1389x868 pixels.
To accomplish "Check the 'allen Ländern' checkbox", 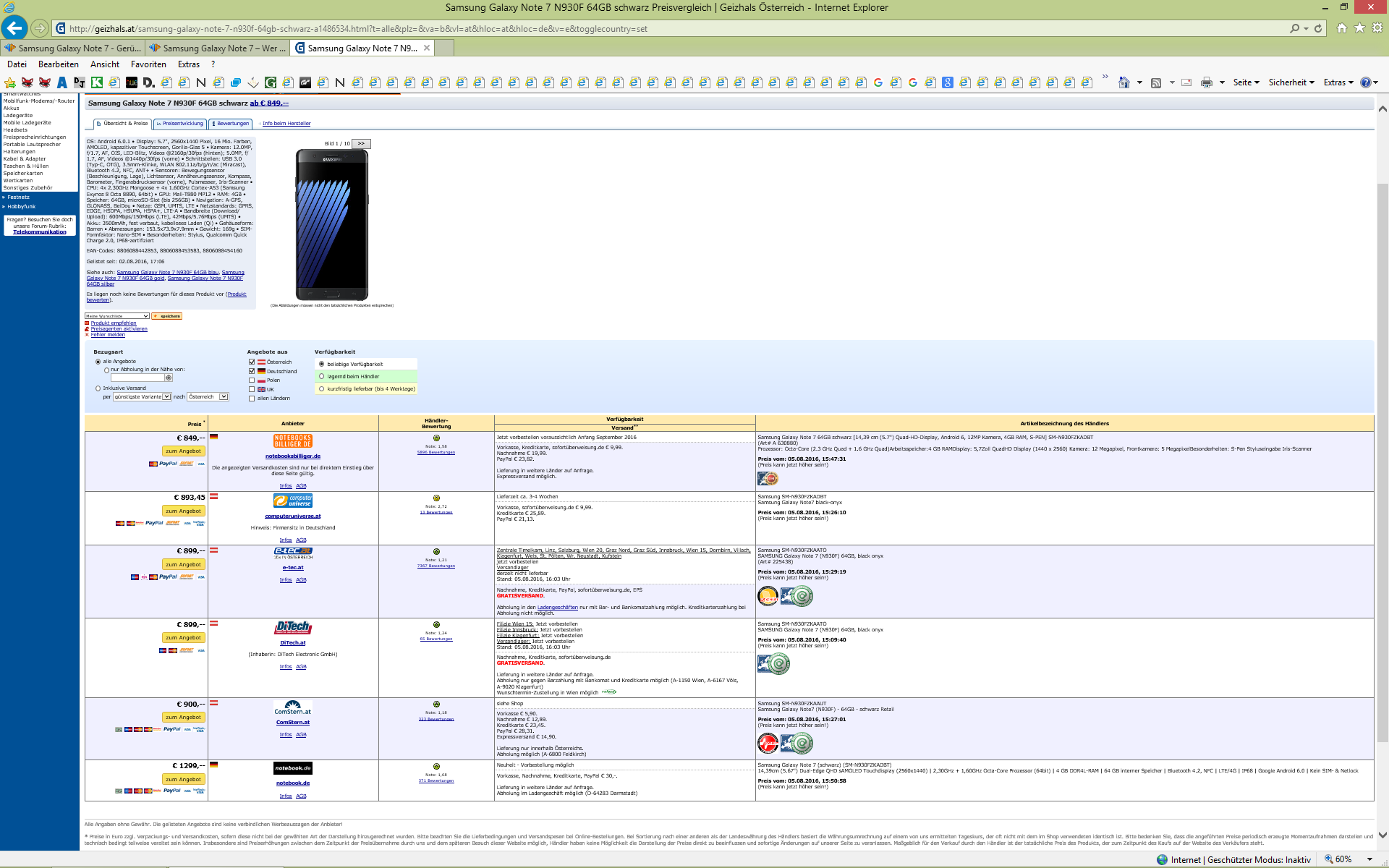I will (252, 399).
